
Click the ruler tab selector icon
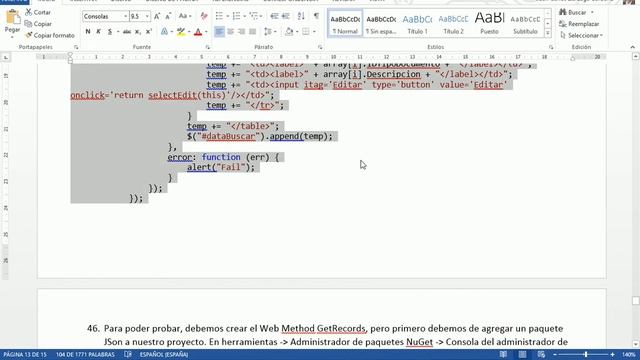click(x=6, y=58)
